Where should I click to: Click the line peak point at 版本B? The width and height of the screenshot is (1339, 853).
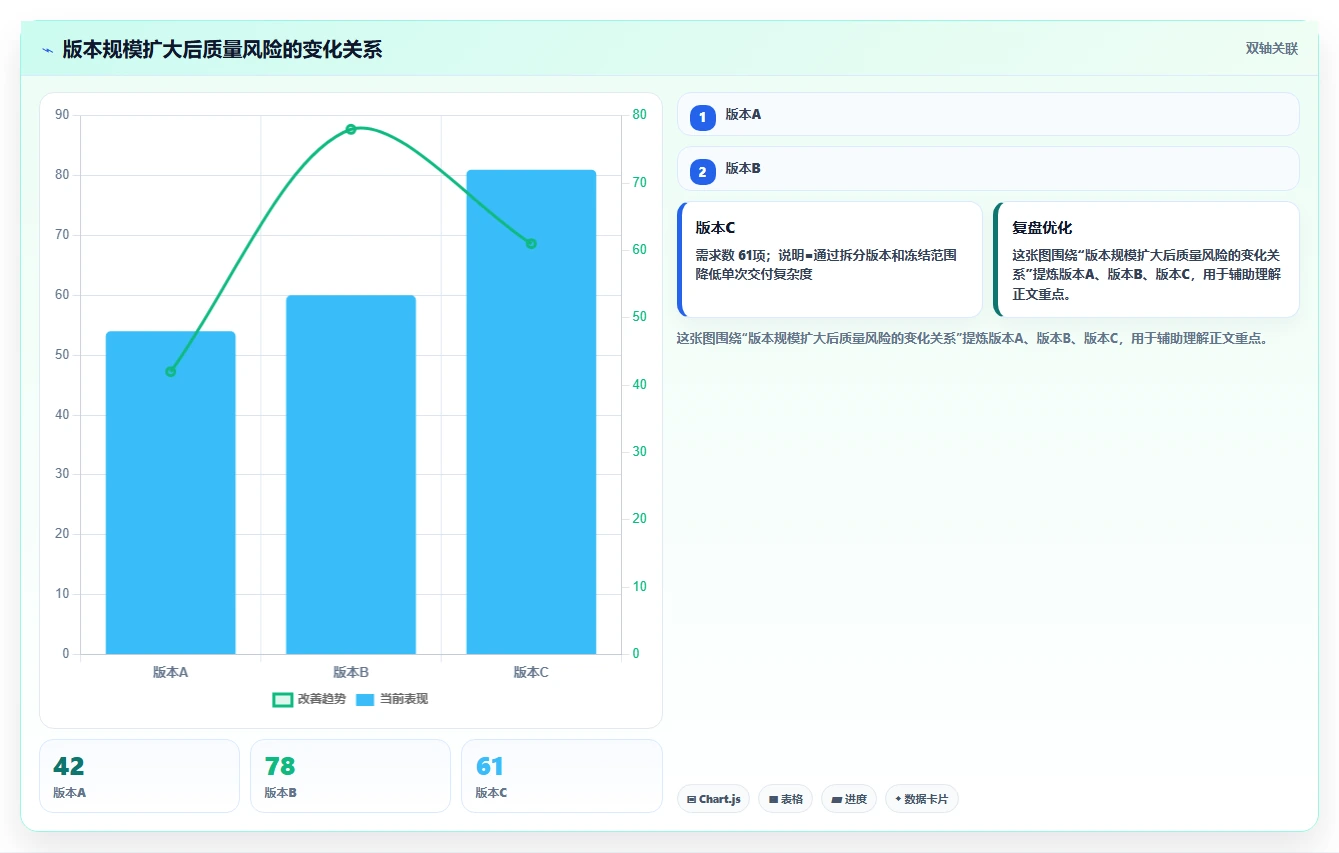click(x=351, y=129)
